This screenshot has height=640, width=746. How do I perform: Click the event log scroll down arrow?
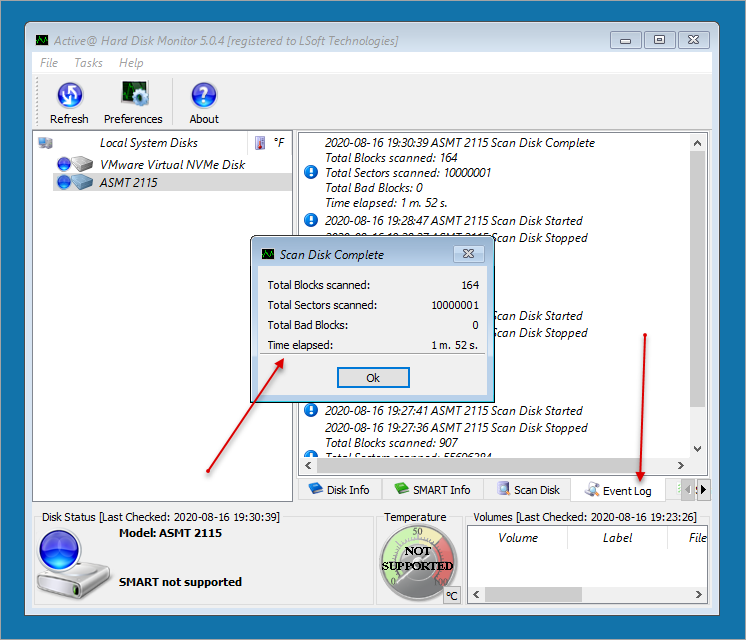(x=697, y=449)
